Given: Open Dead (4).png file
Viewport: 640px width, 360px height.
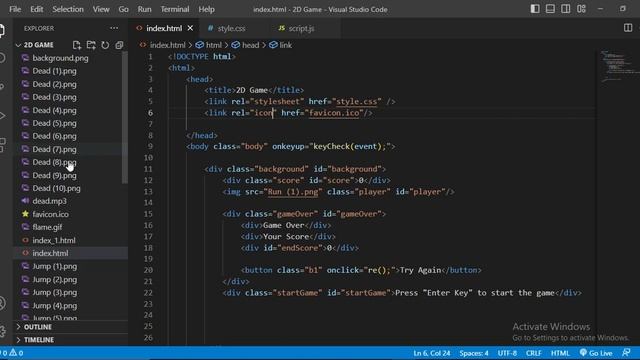Looking at the screenshot, I should [54, 110].
